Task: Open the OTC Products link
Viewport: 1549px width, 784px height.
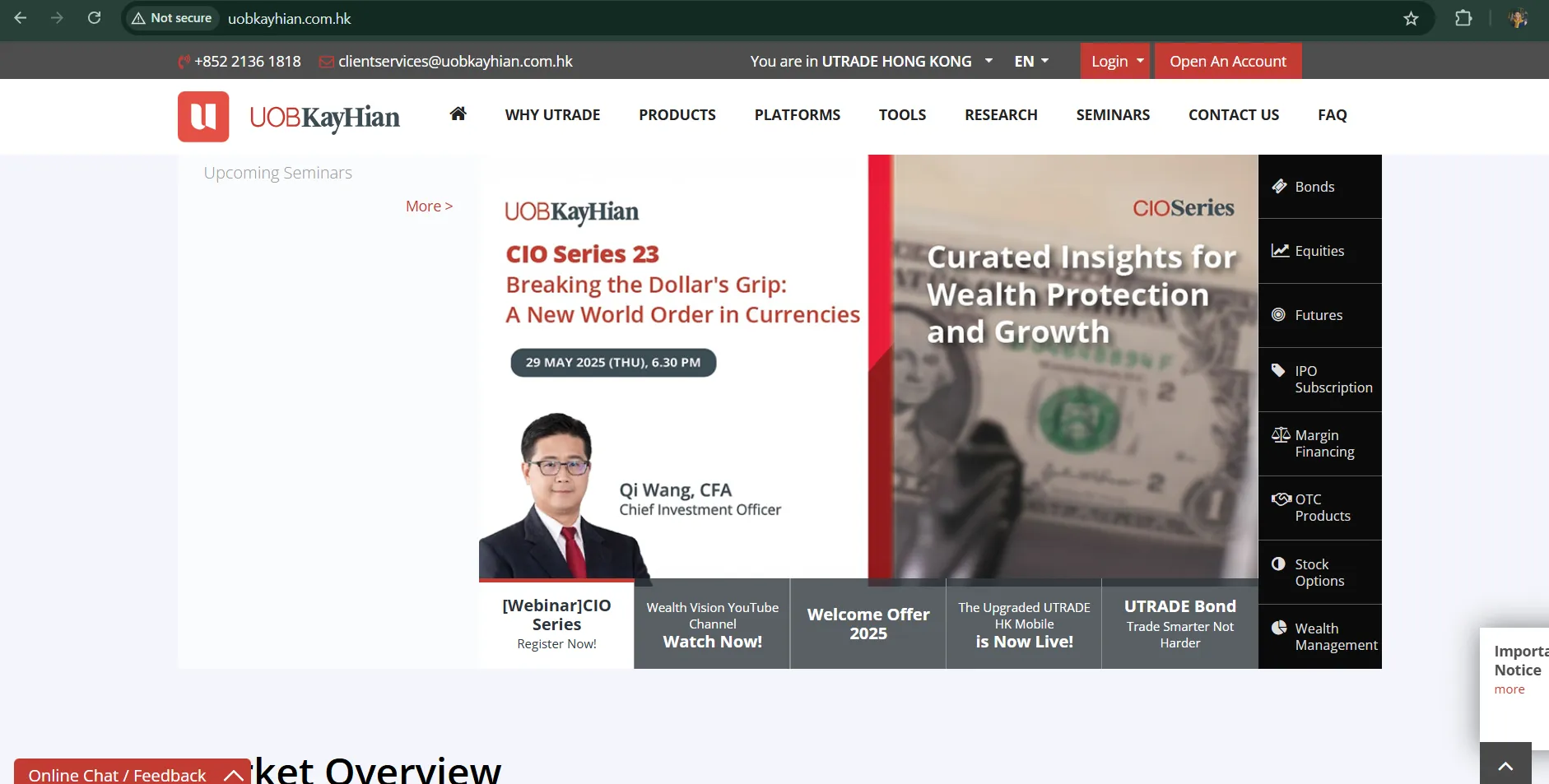Action: pyautogui.click(x=1320, y=508)
